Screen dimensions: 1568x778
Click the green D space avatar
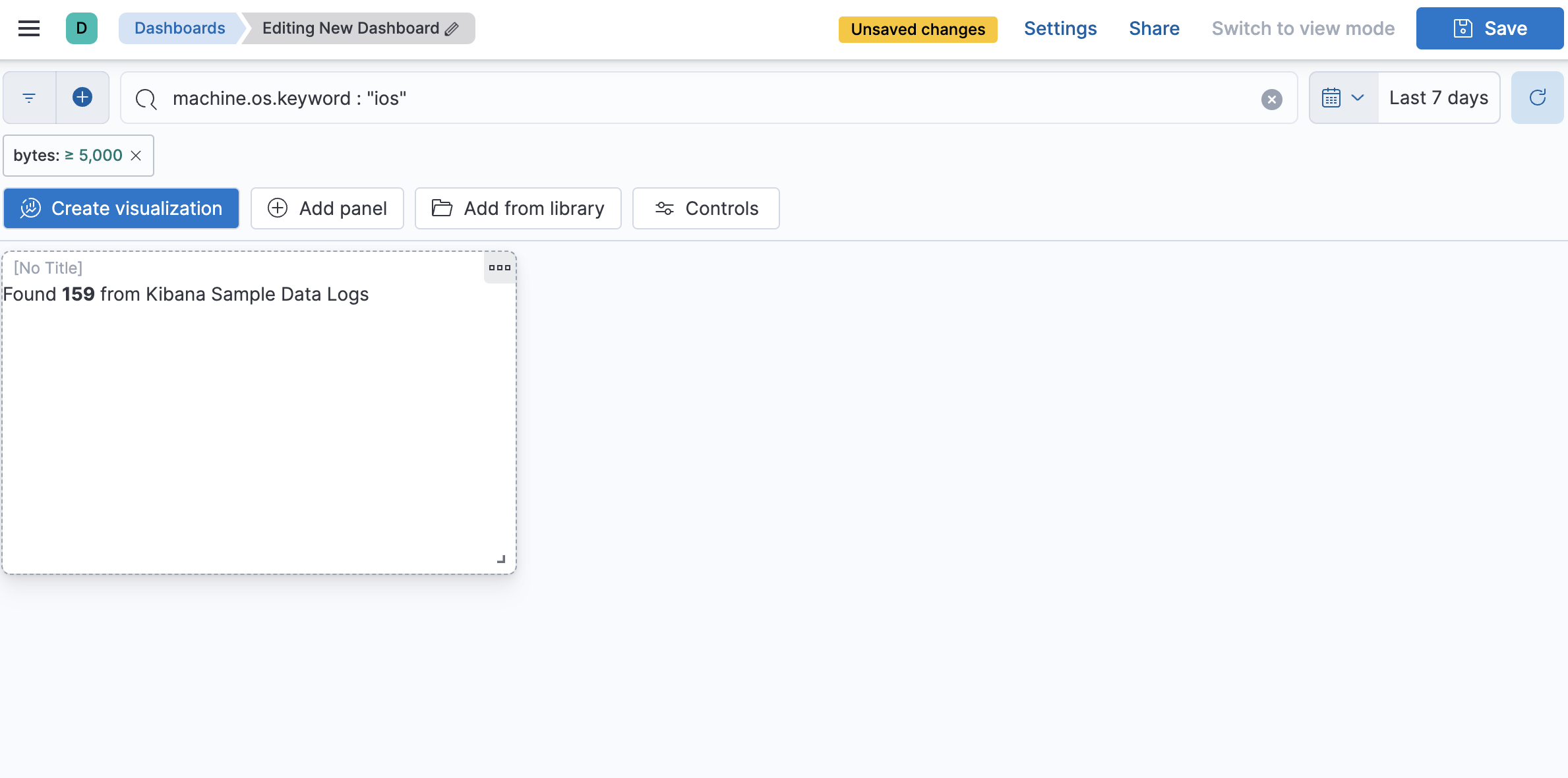(x=82, y=28)
